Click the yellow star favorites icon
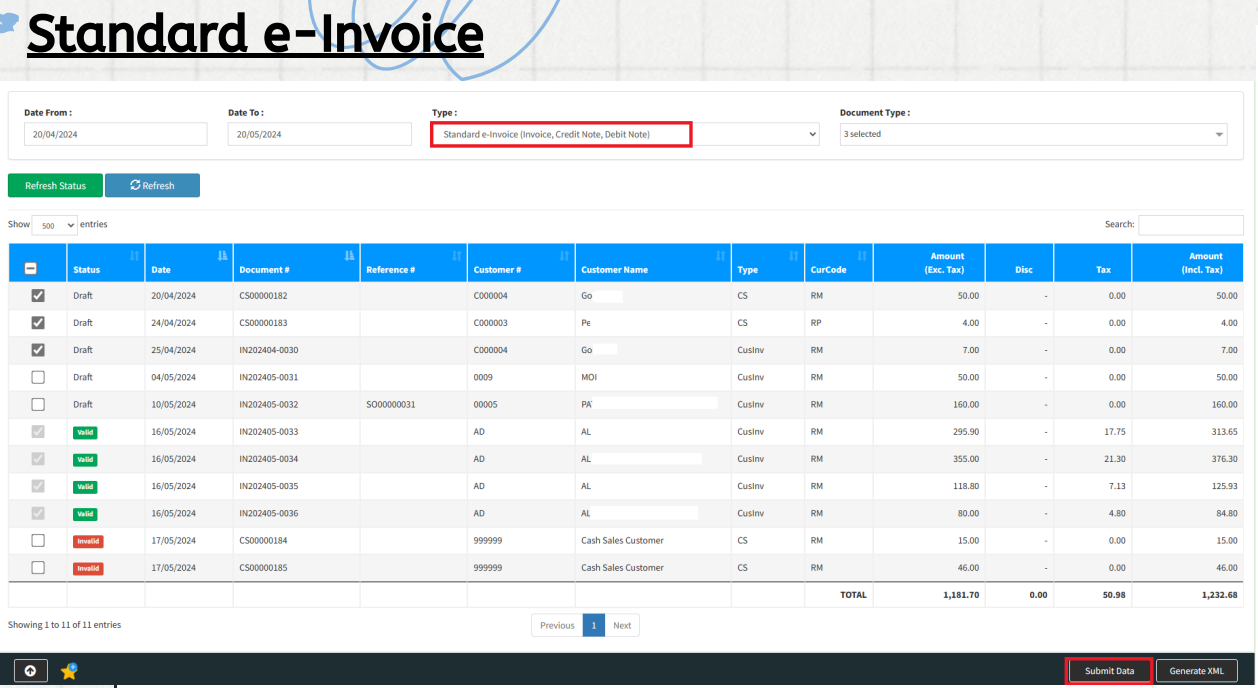The height and width of the screenshot is (688, 1258). pos(69,672)
